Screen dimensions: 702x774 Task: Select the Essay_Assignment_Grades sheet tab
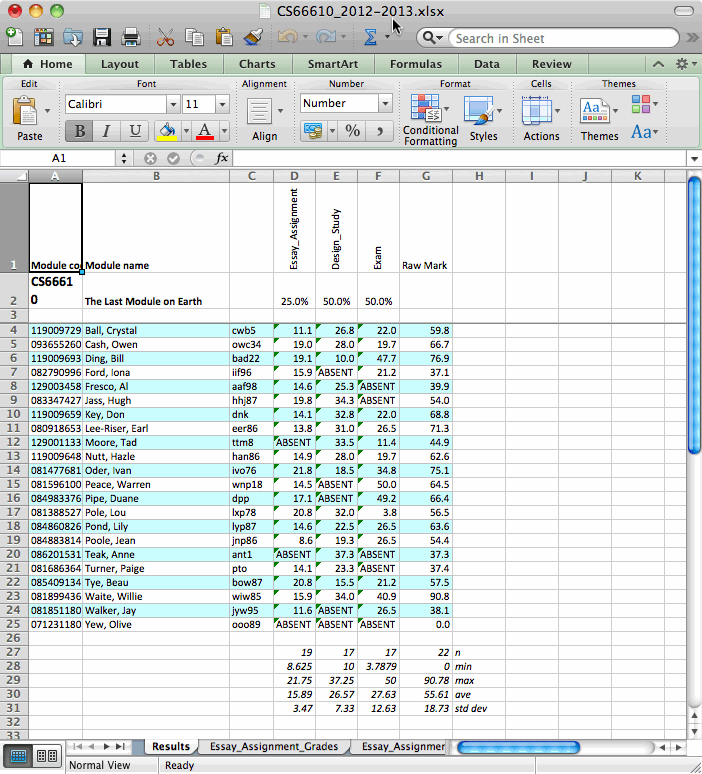pos(274,746)
